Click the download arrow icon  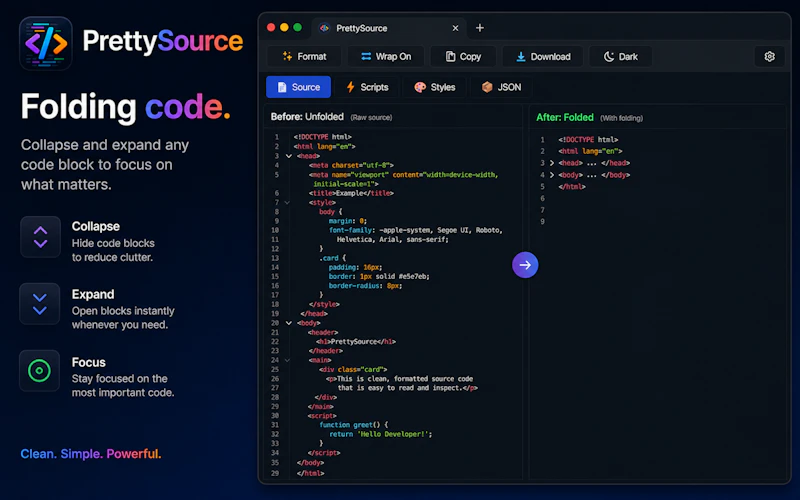520,56
